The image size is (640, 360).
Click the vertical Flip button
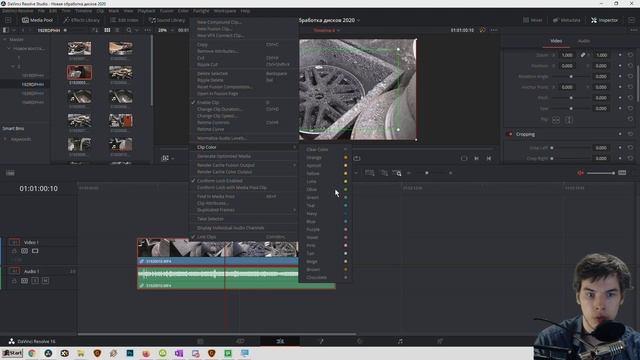pos(569,120)
